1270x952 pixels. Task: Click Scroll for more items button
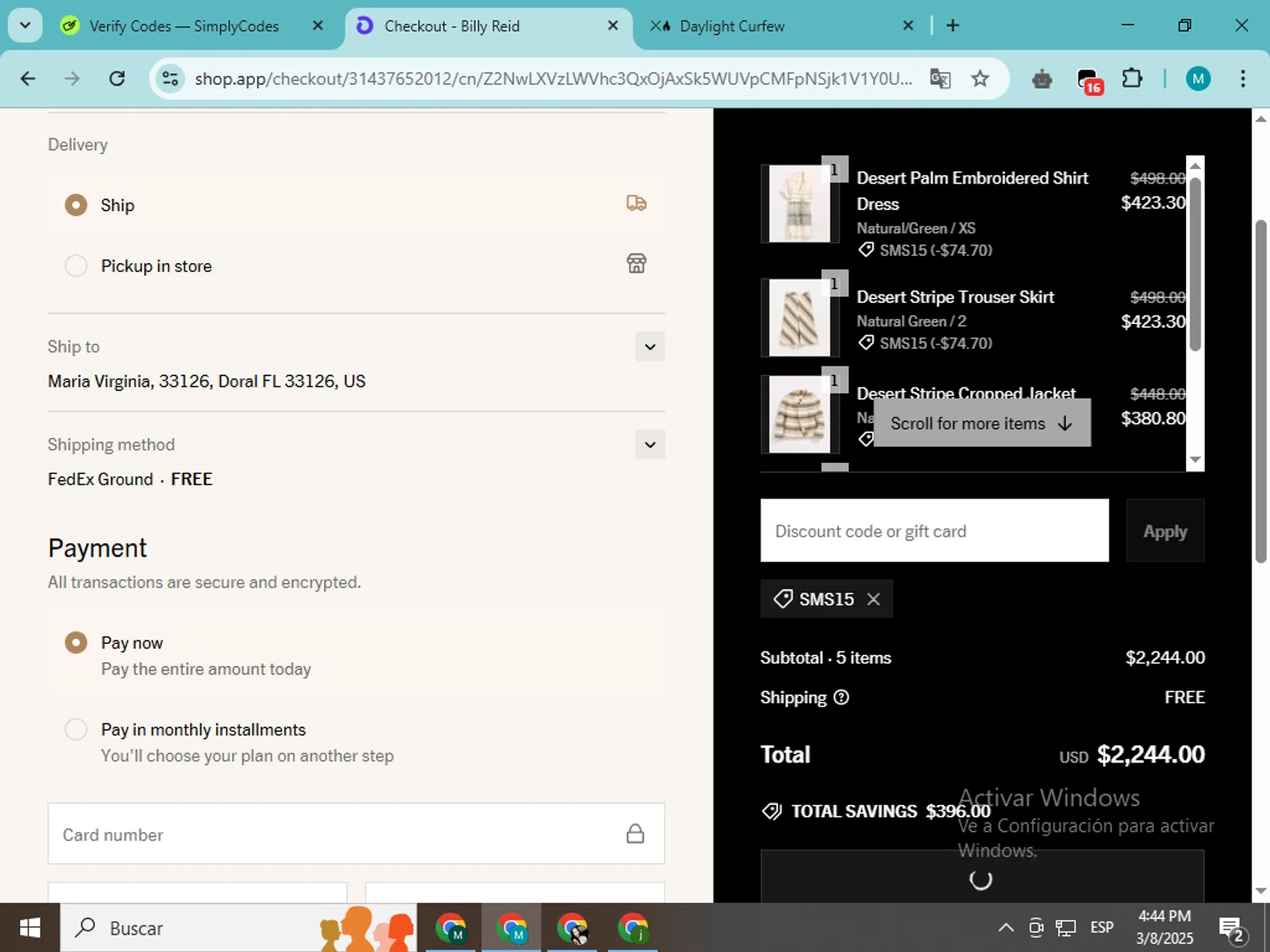pyautogui.click(x=981, y=423)
